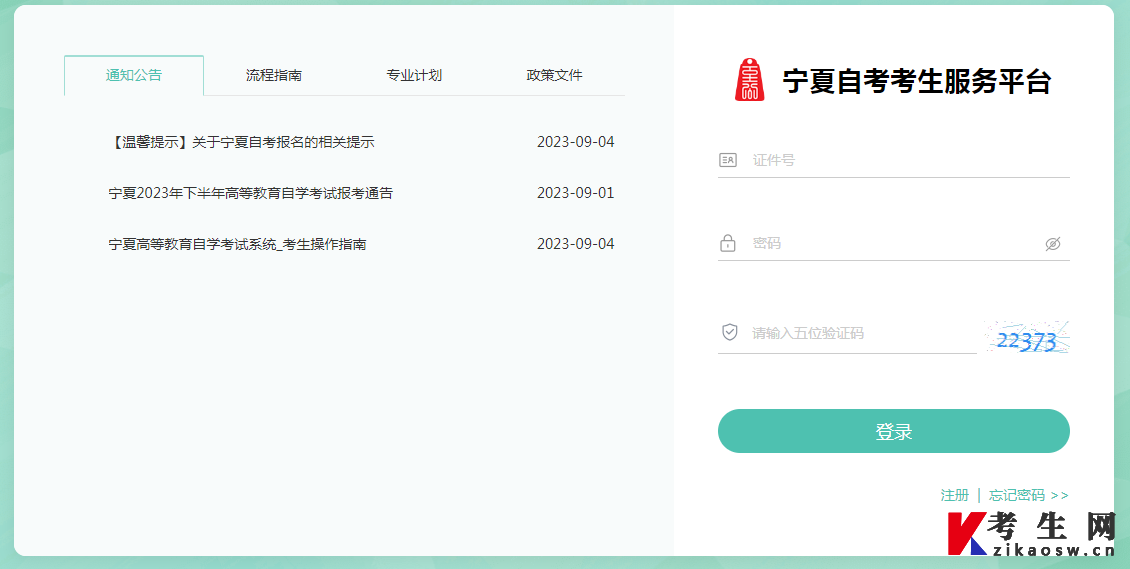1130x569 pixels.
Task: Click into the 密码 password field
Action: [890, 243]
